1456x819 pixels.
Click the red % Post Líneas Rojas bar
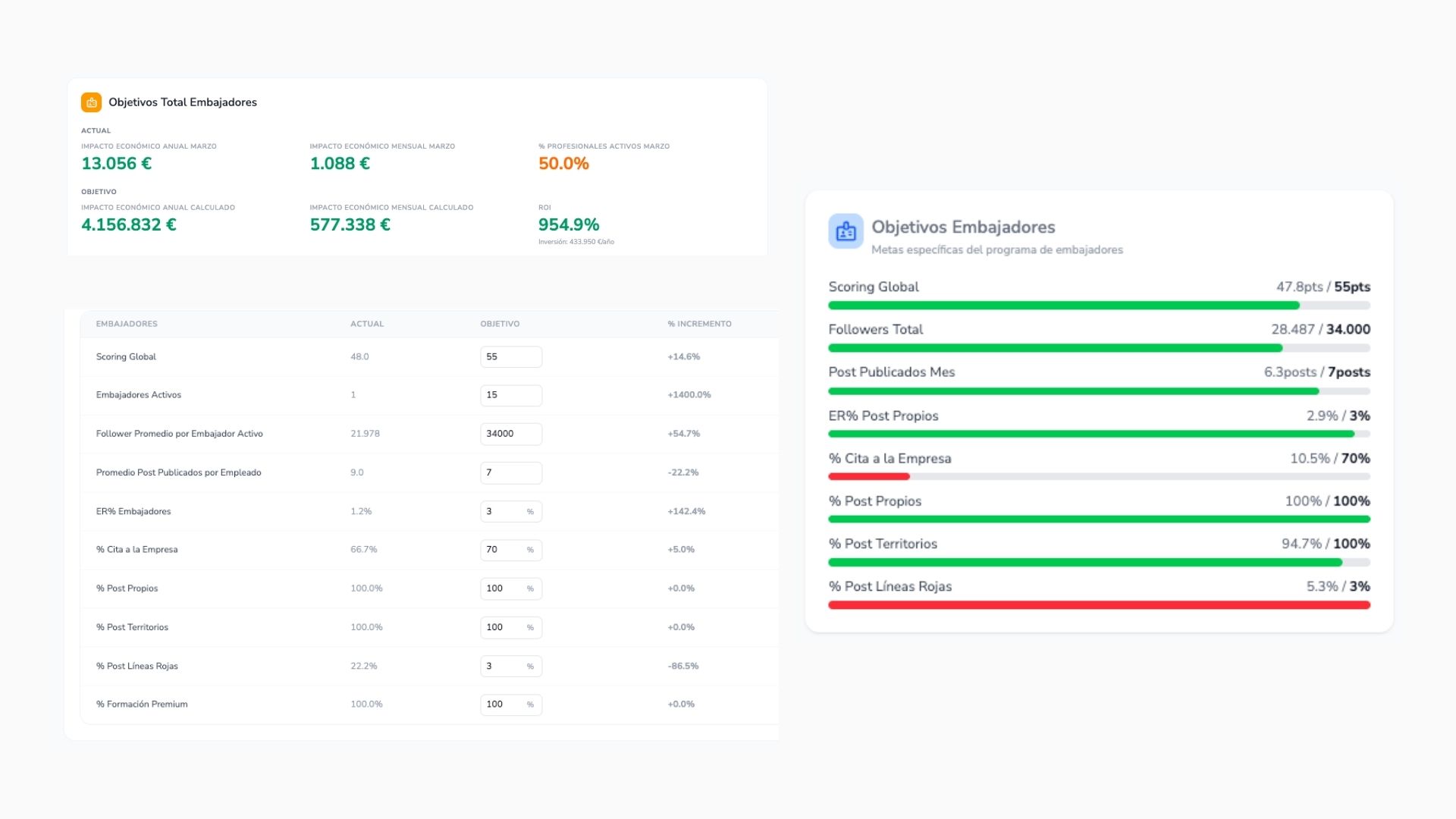point(1099,605)
